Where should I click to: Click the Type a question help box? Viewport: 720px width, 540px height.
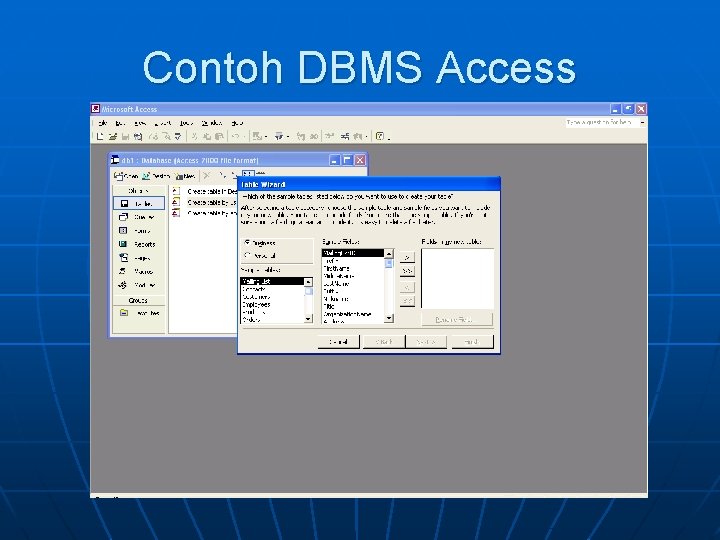click(x=602, y=123)
